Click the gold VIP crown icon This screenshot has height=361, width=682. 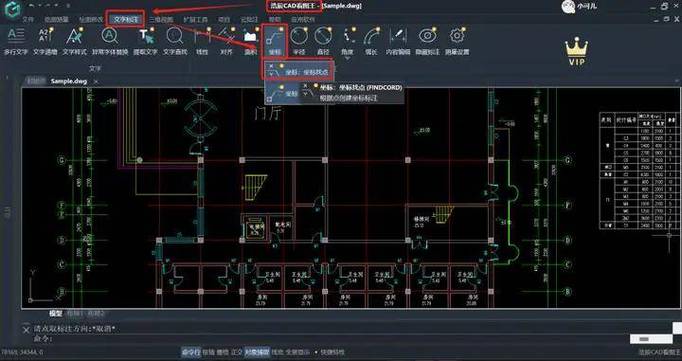click(x=577, y=51)
